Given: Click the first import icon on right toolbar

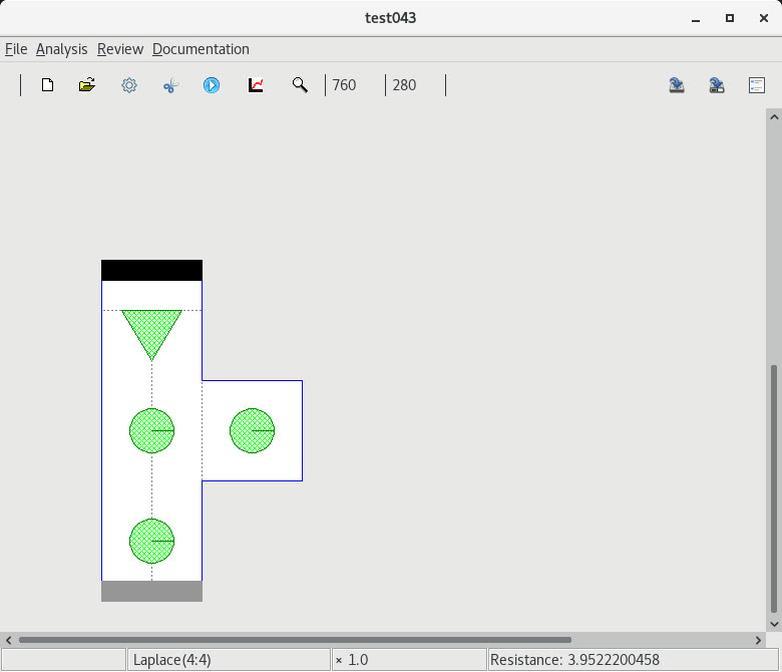Looking at the screenshot, I should pyautogui.click(x=677, y=85).
